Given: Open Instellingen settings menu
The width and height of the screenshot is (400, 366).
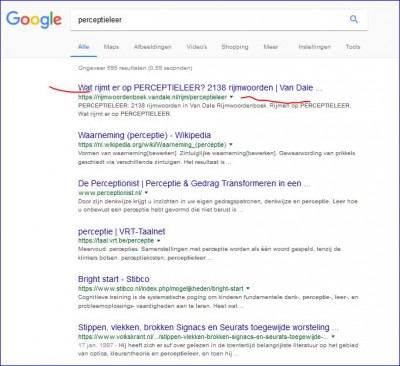Looking at the screenshot, I should tap(314, 47).
